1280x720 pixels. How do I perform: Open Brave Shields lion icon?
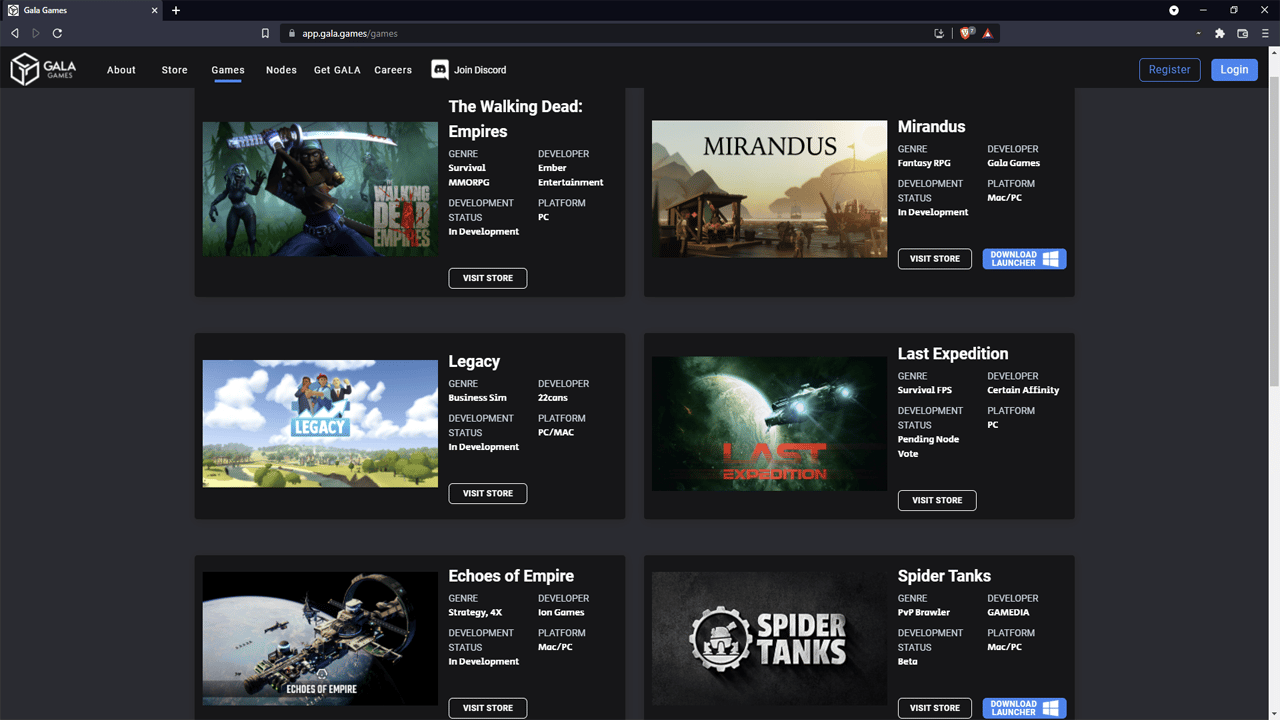tap(966, 33)
